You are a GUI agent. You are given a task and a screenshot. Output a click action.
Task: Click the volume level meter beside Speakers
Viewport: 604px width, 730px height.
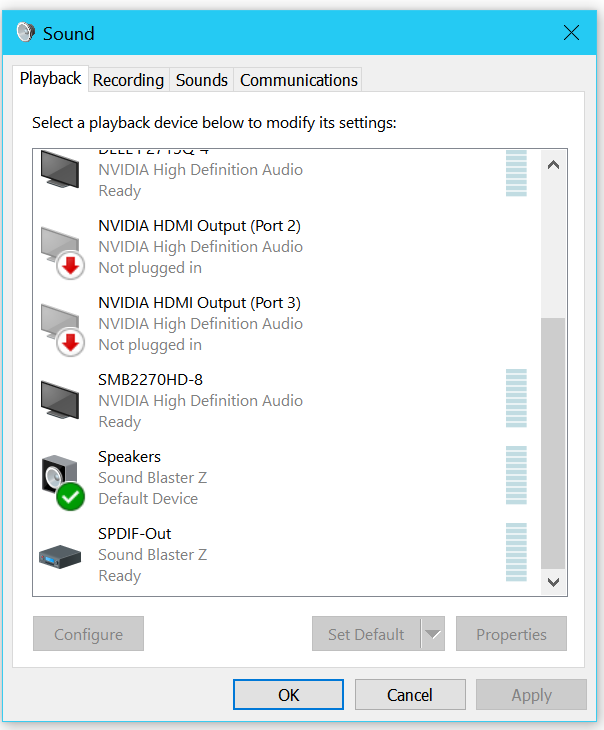pyautogui.click(x=516, y=475)
